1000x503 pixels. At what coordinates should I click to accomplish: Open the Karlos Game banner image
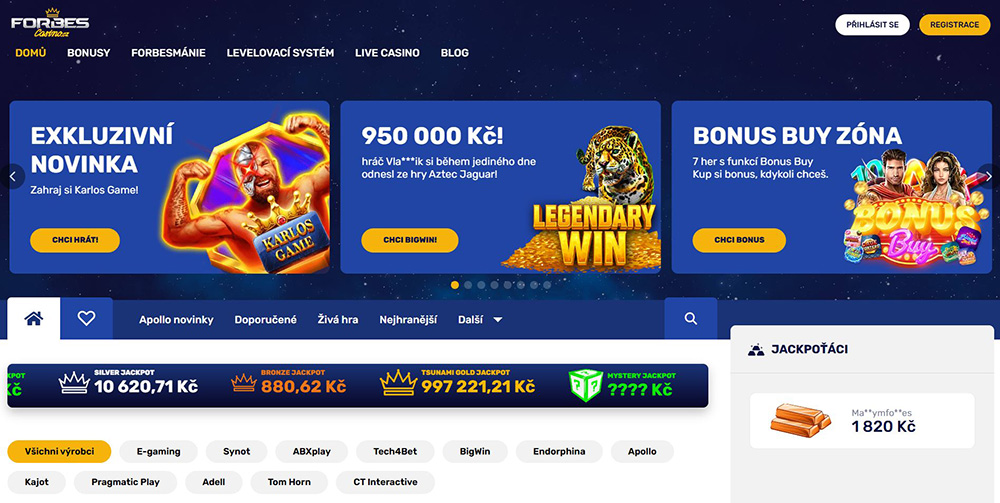pos(246,191)
